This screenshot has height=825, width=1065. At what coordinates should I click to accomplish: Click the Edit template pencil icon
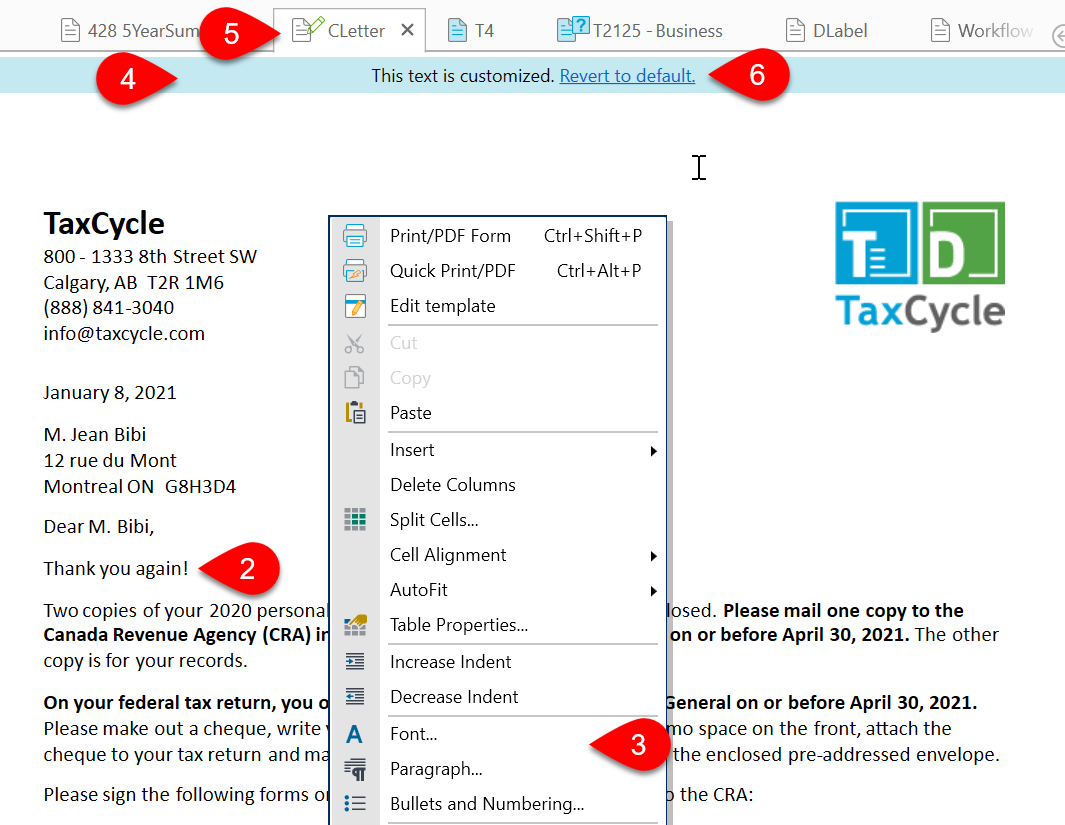click(x=355, y=306)
